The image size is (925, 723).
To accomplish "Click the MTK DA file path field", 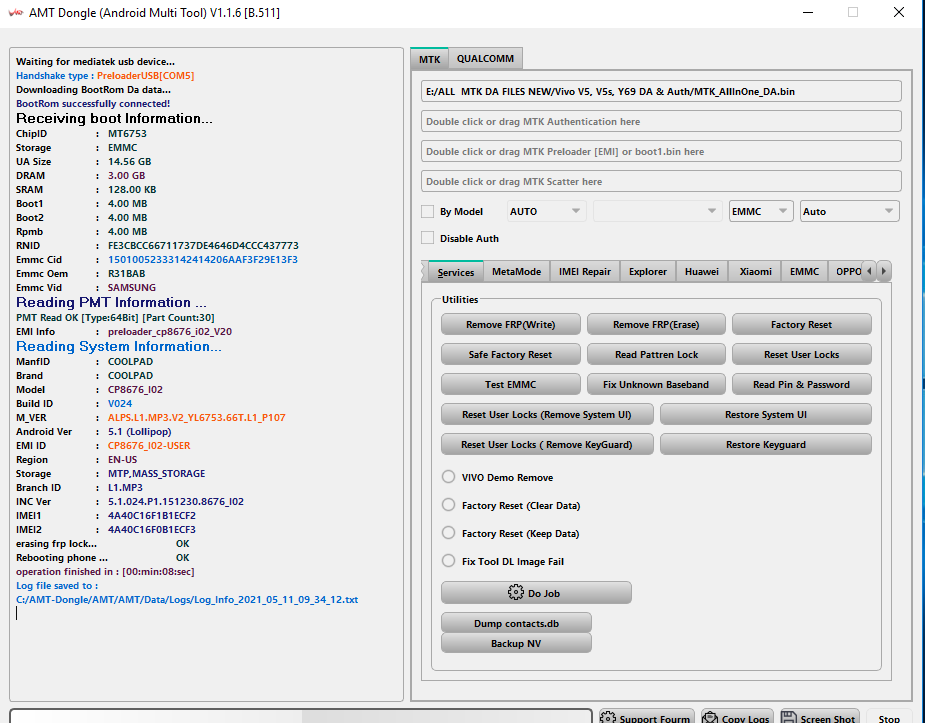I will [661, 91].
